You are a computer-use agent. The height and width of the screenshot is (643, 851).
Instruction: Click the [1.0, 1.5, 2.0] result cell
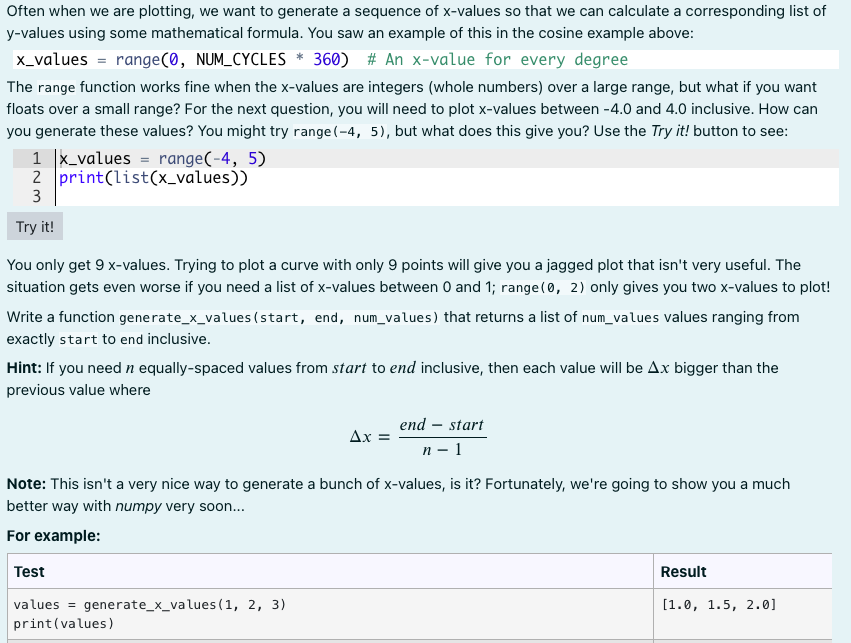pyautogui.click(x=717, y=604)
